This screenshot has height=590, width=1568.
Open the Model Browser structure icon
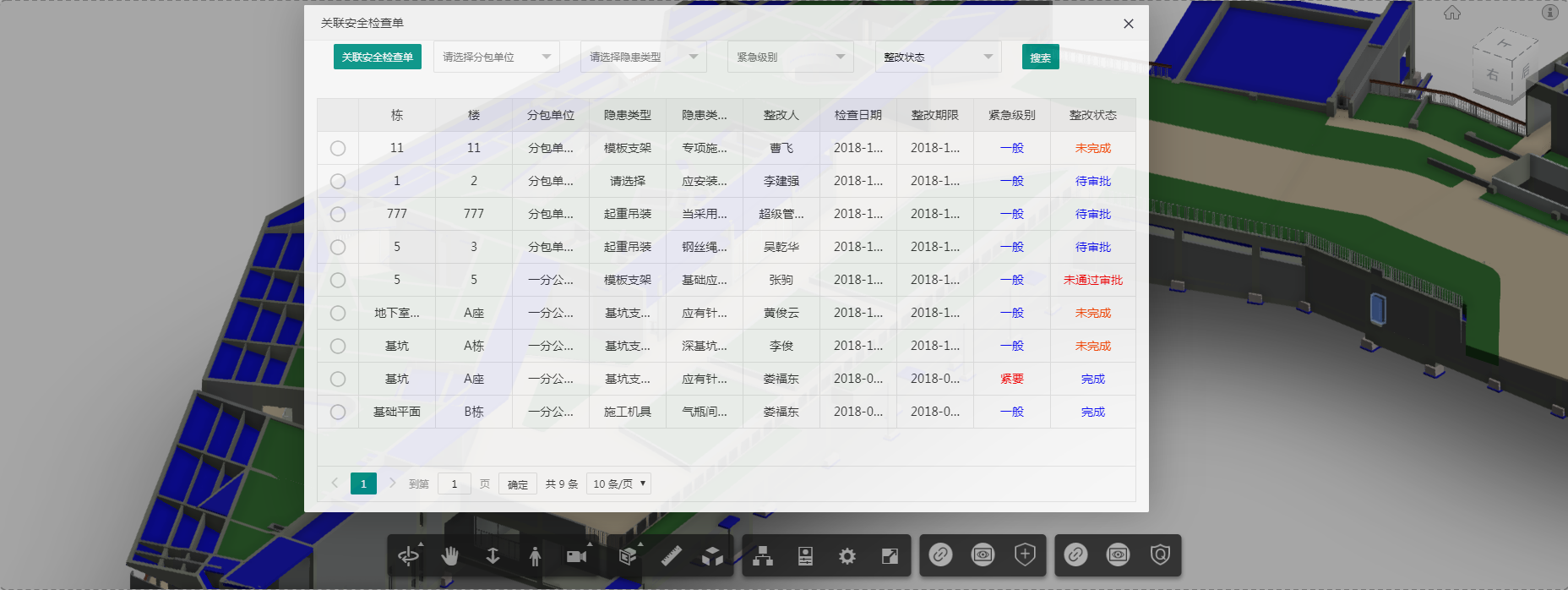pyautogui.click(x=763, y=555)
